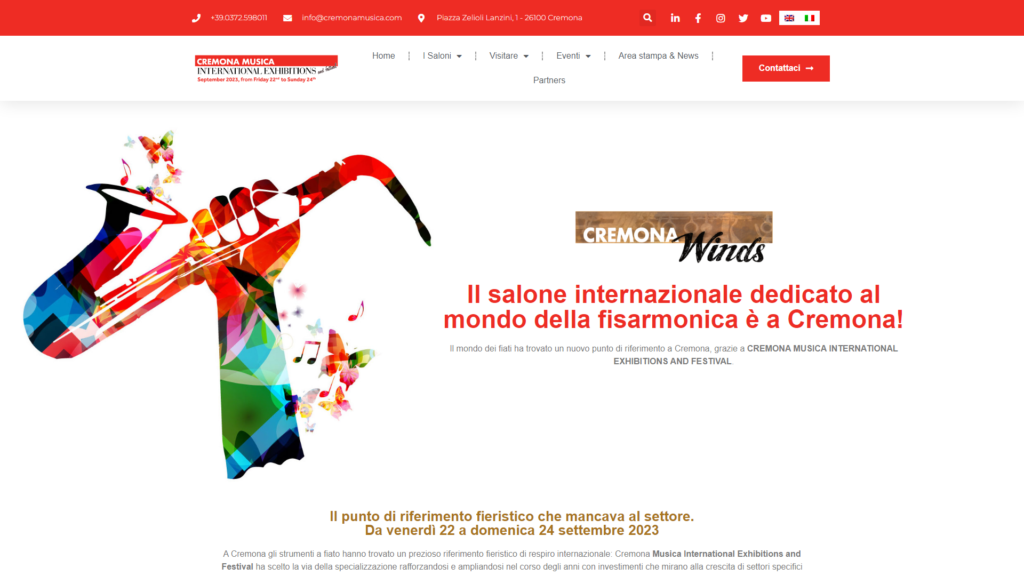Open the search magnifier icon

coord(647,18)
